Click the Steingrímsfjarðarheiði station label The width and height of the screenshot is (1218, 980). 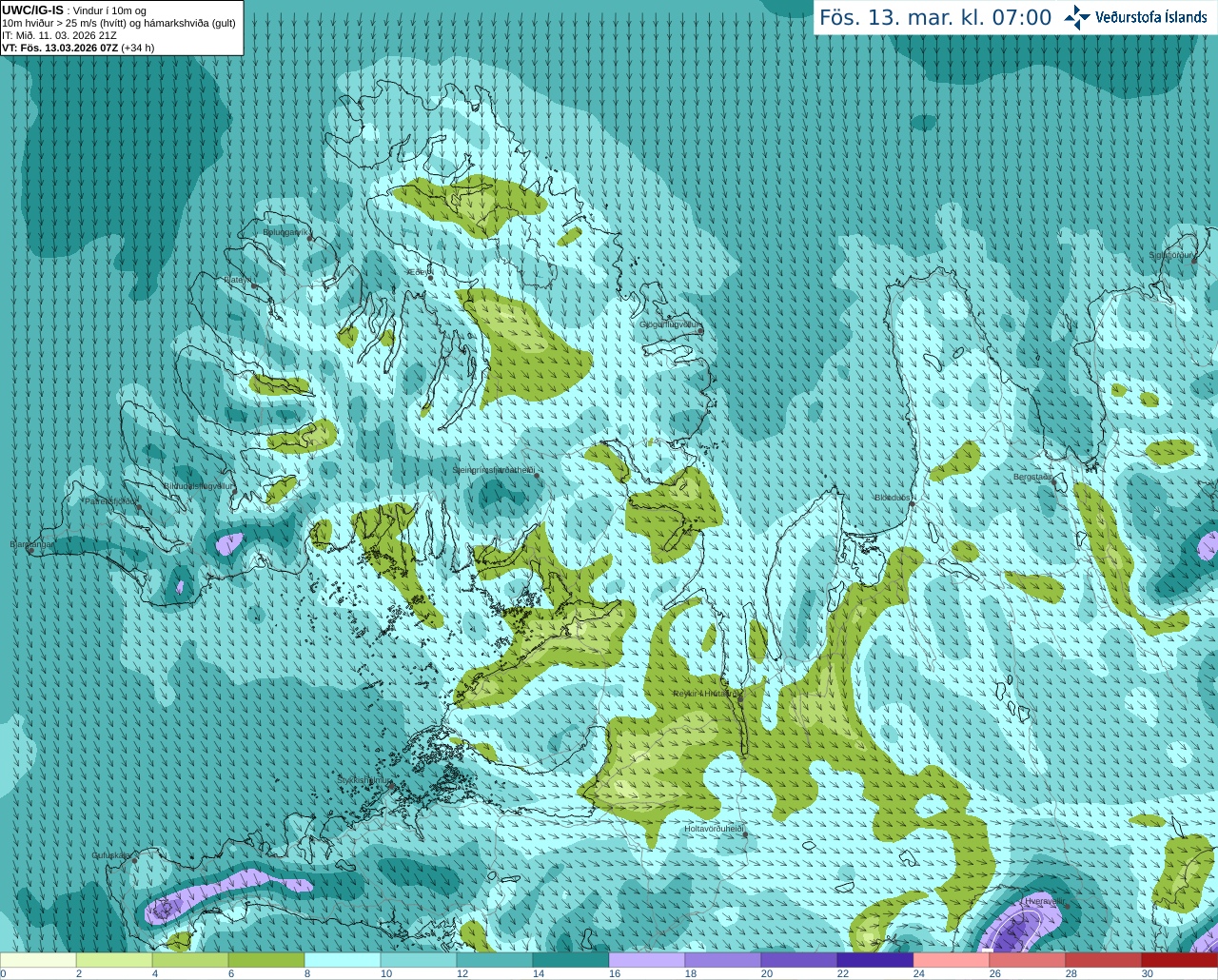click(492, 470)
